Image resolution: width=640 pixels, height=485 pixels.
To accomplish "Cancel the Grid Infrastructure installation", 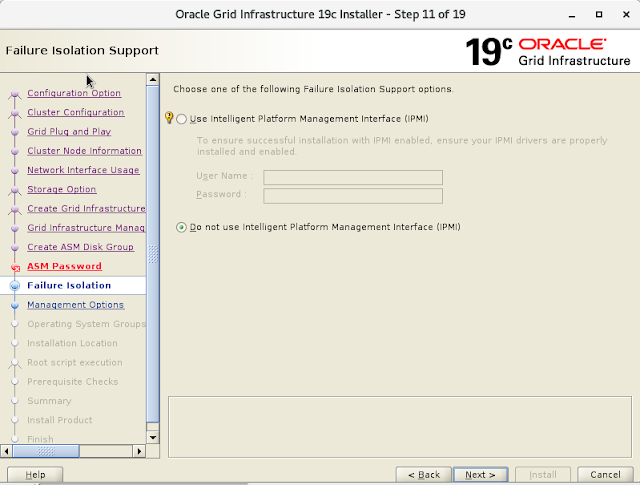I will (x=605, y=475).
